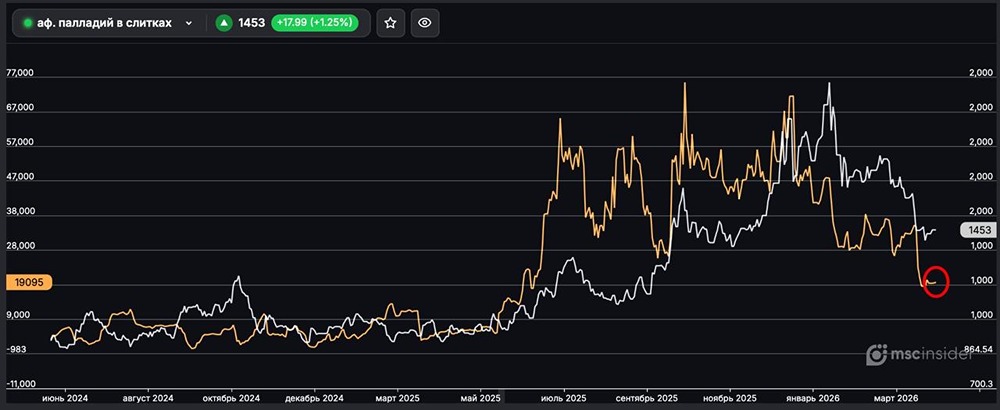1000x410 pixels.
Task: Click the green up-triangle price direction icon
Action: point(223,23)
